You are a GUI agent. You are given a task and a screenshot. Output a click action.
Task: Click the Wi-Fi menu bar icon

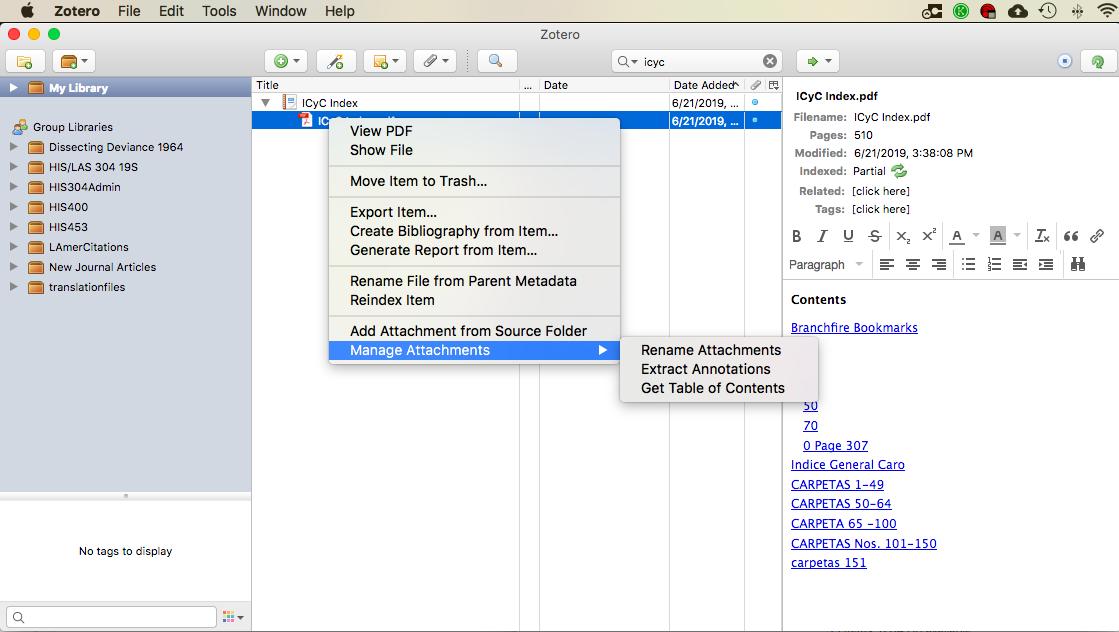click(x=1107, y=11)
